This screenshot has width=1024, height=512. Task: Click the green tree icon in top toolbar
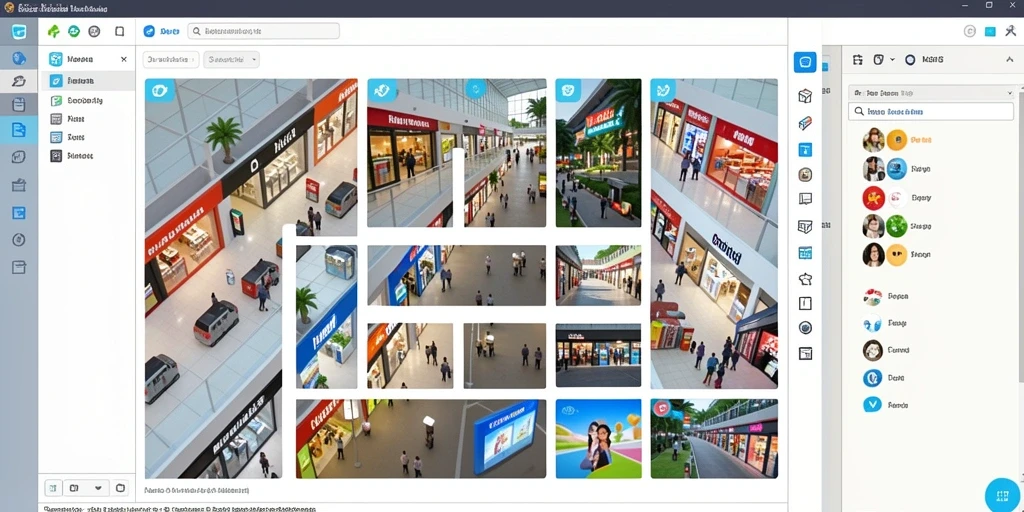[54, 31]
